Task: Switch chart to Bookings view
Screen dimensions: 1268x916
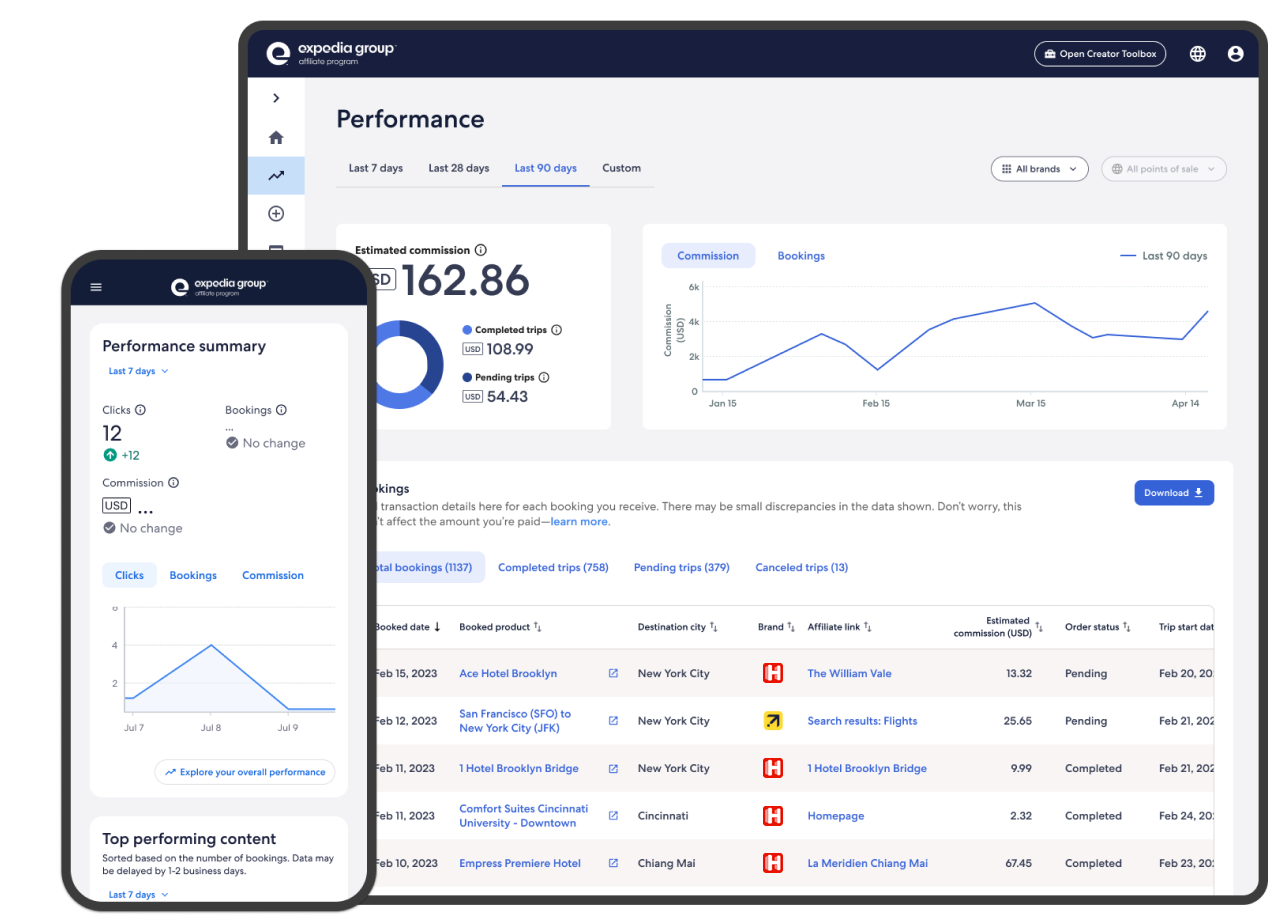Action: coord(800,255)
